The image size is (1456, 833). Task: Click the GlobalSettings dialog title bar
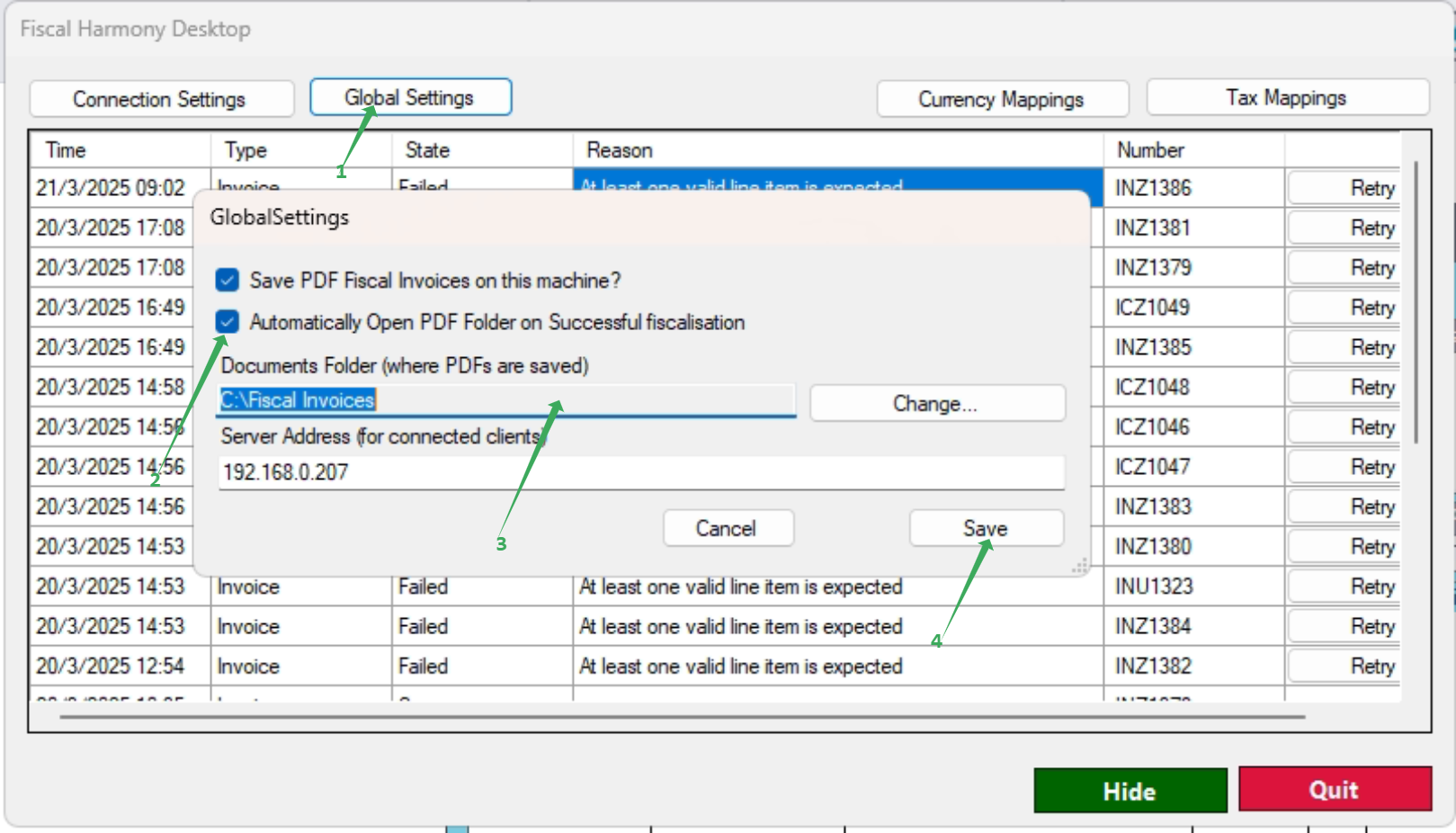[x=641, y=218]
